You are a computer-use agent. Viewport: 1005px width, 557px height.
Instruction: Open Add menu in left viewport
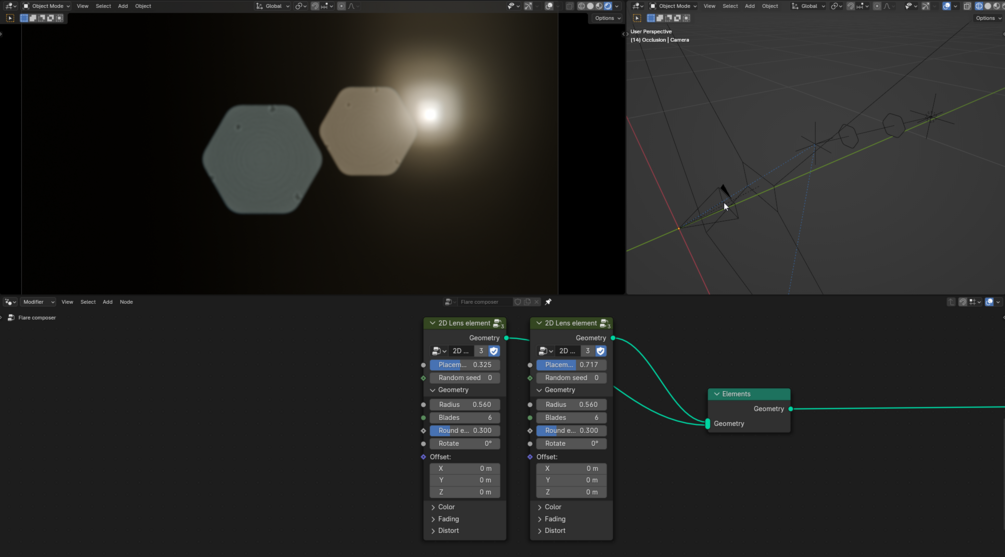pyautogui.click(x=122, y=6)
